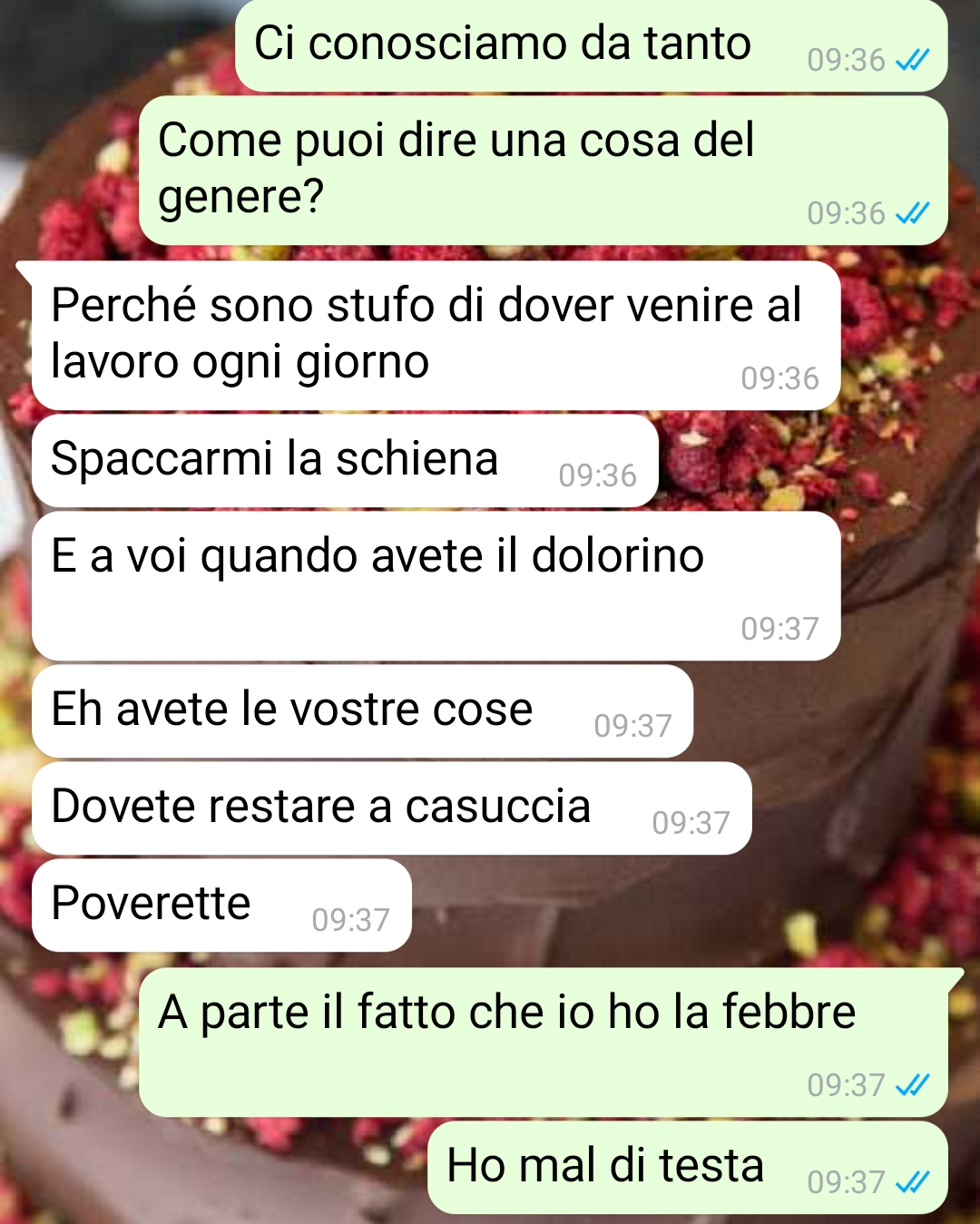Tap the 'E a voi quando avete il dolorino' message
The image size is (980, 1224).
(436, 586)
